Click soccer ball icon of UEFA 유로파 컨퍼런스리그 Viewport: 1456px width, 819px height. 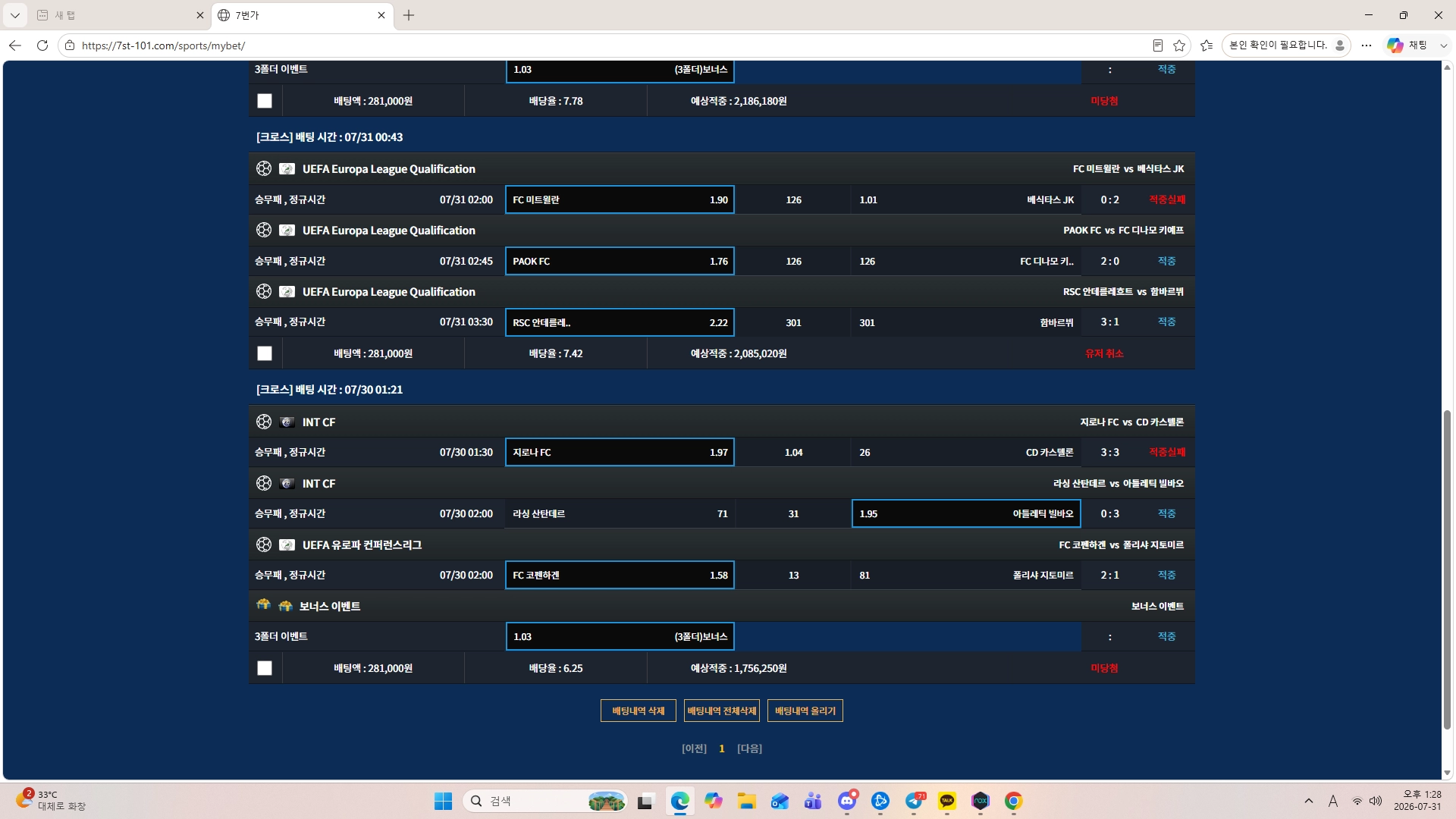click(x=264, y=544)
